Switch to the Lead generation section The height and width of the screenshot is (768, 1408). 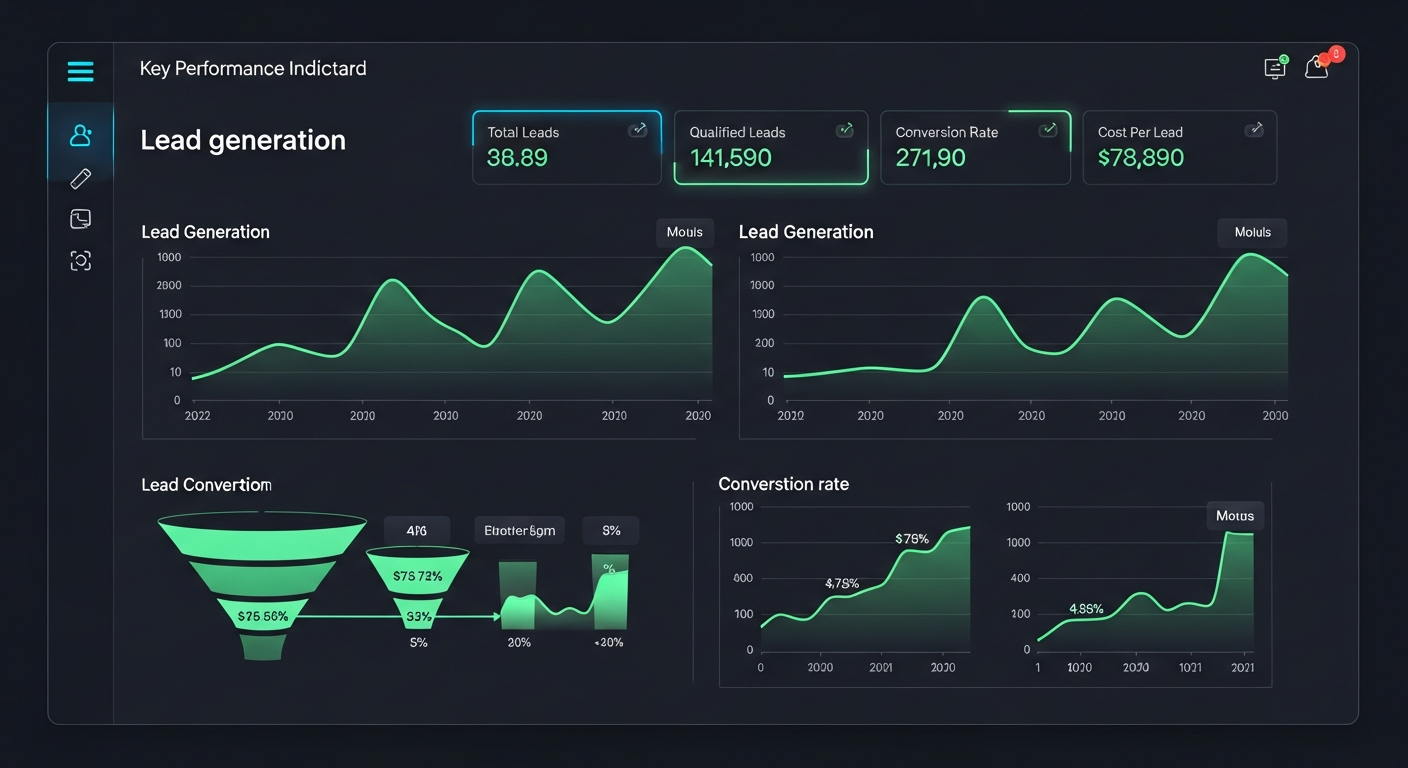[242, 140]
